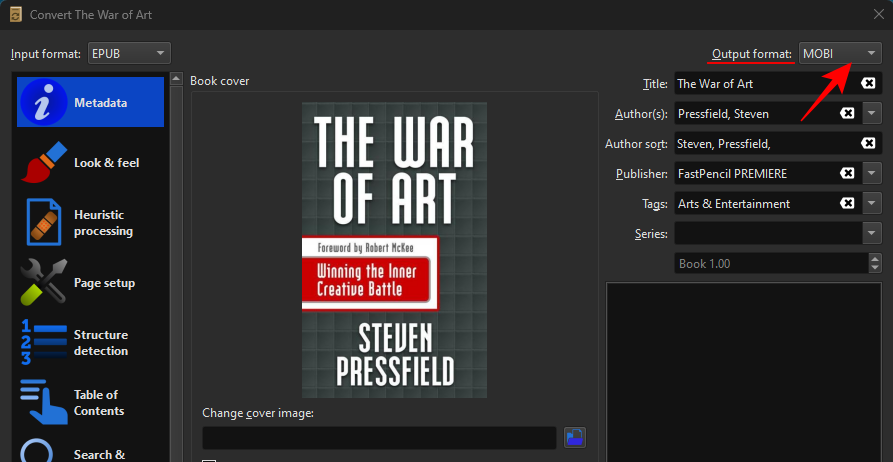Open the Search & replace section

click(90, 452)
